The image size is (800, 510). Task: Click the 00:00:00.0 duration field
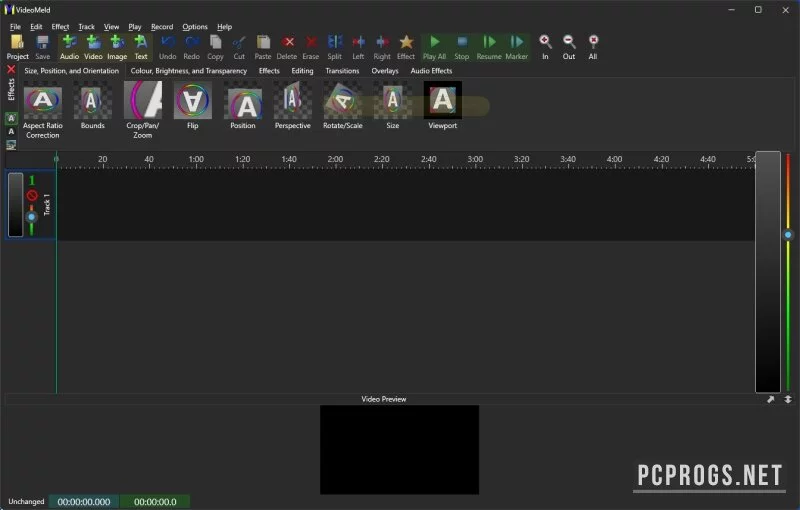pyautogui.click(x=155, y=502)
